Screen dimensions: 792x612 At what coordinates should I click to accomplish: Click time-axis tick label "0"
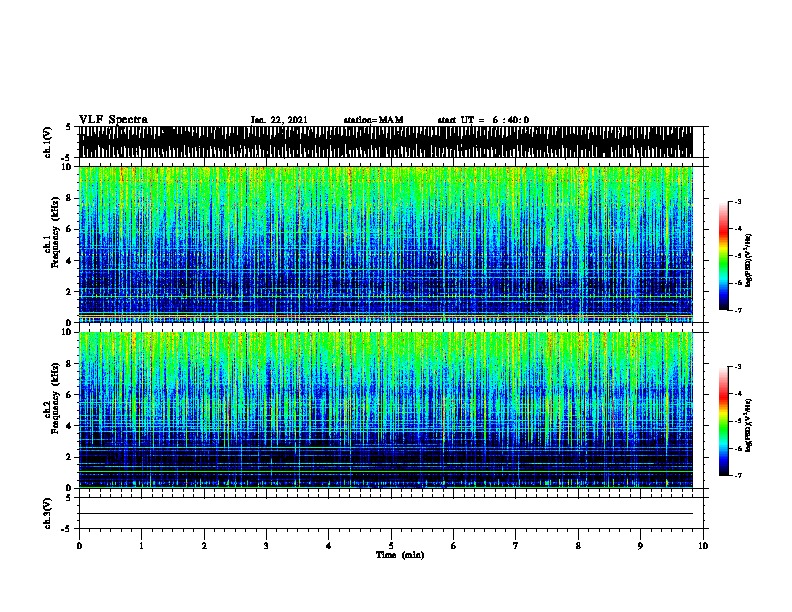pos(79,546)
